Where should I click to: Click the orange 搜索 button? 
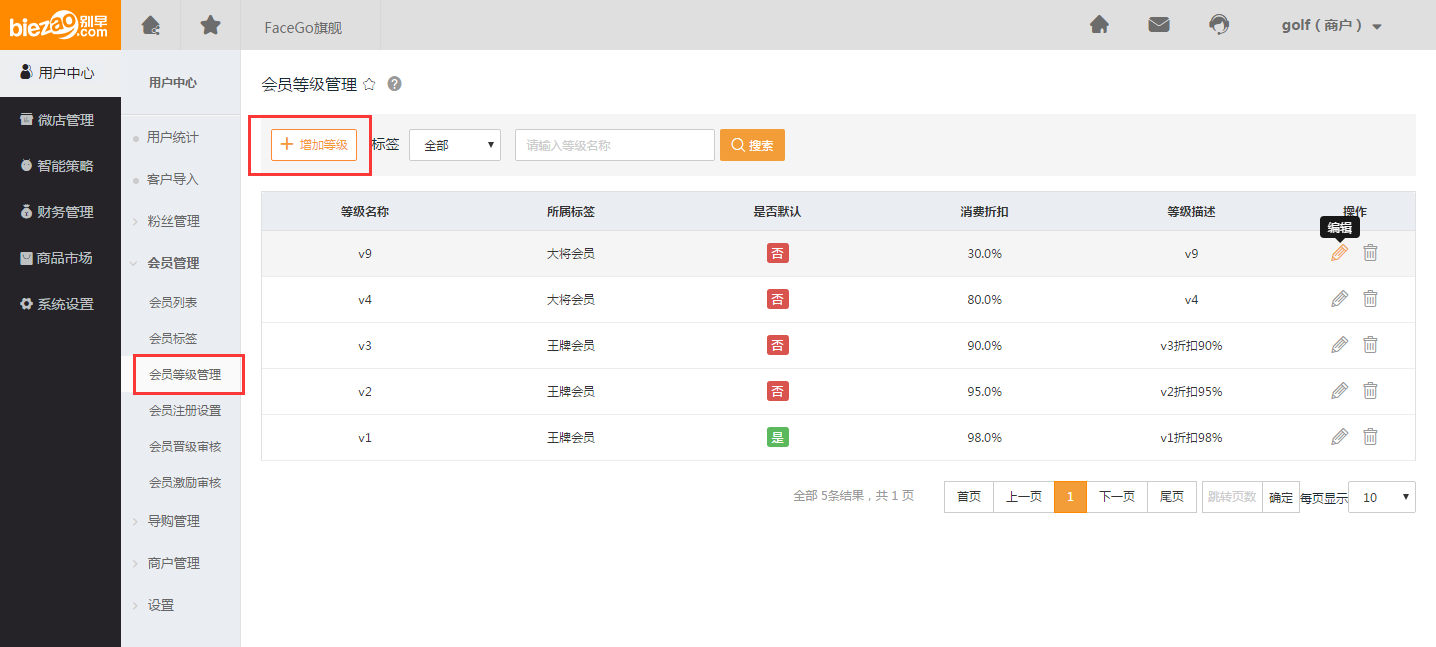coord(752,145)
